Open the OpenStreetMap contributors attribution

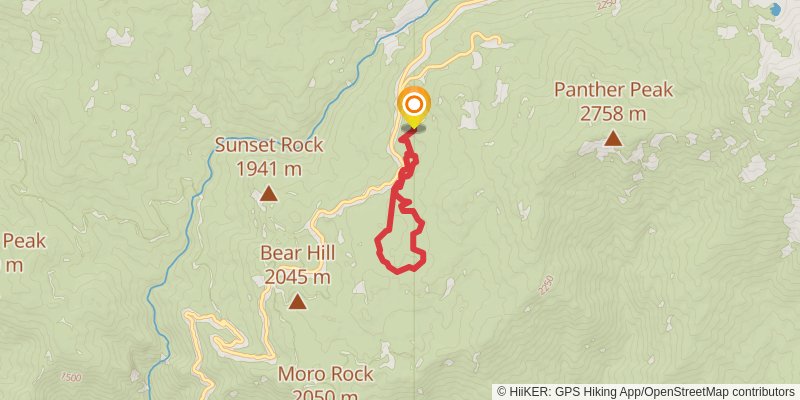[720, 392]
